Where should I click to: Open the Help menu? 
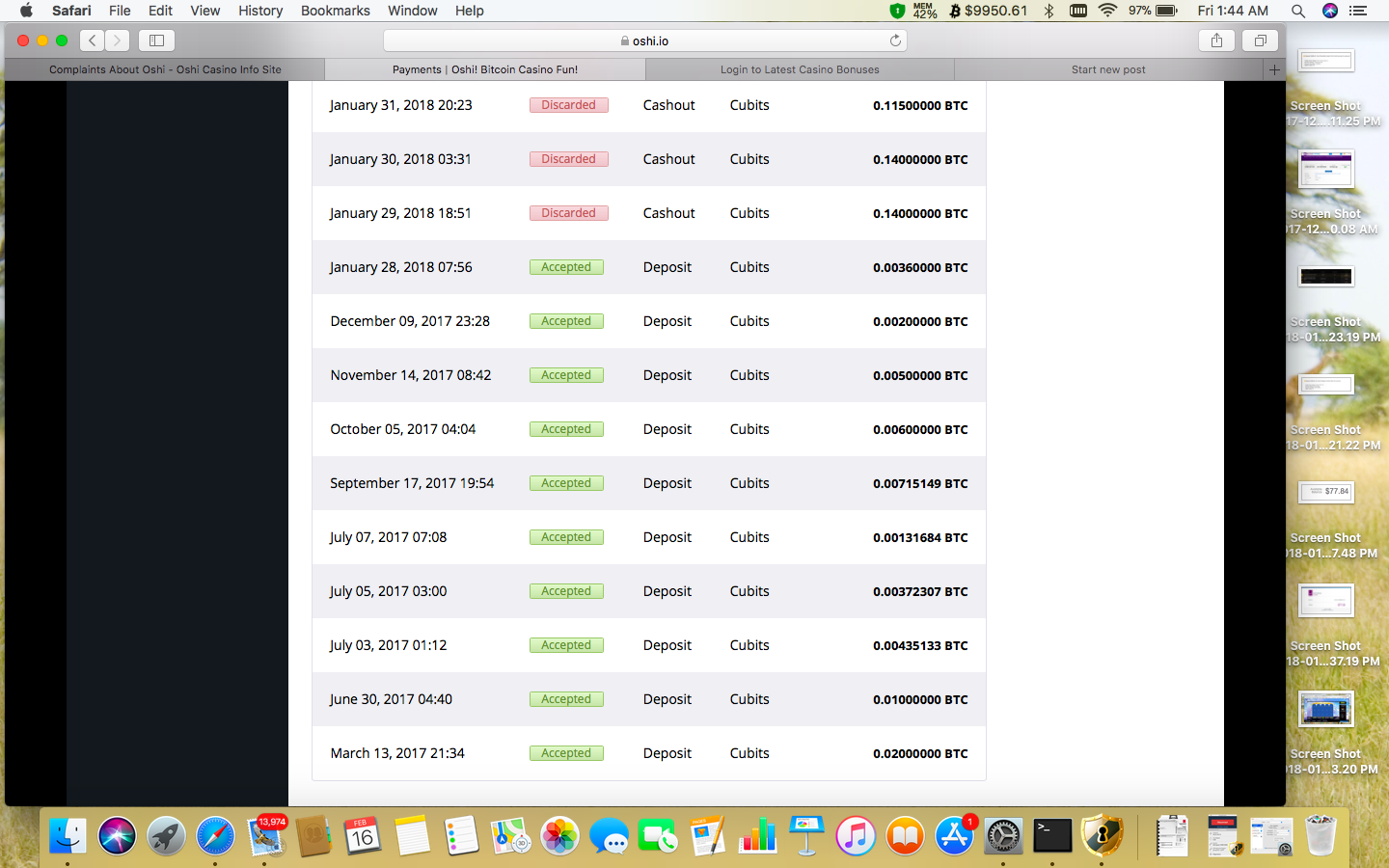(469, 11)
